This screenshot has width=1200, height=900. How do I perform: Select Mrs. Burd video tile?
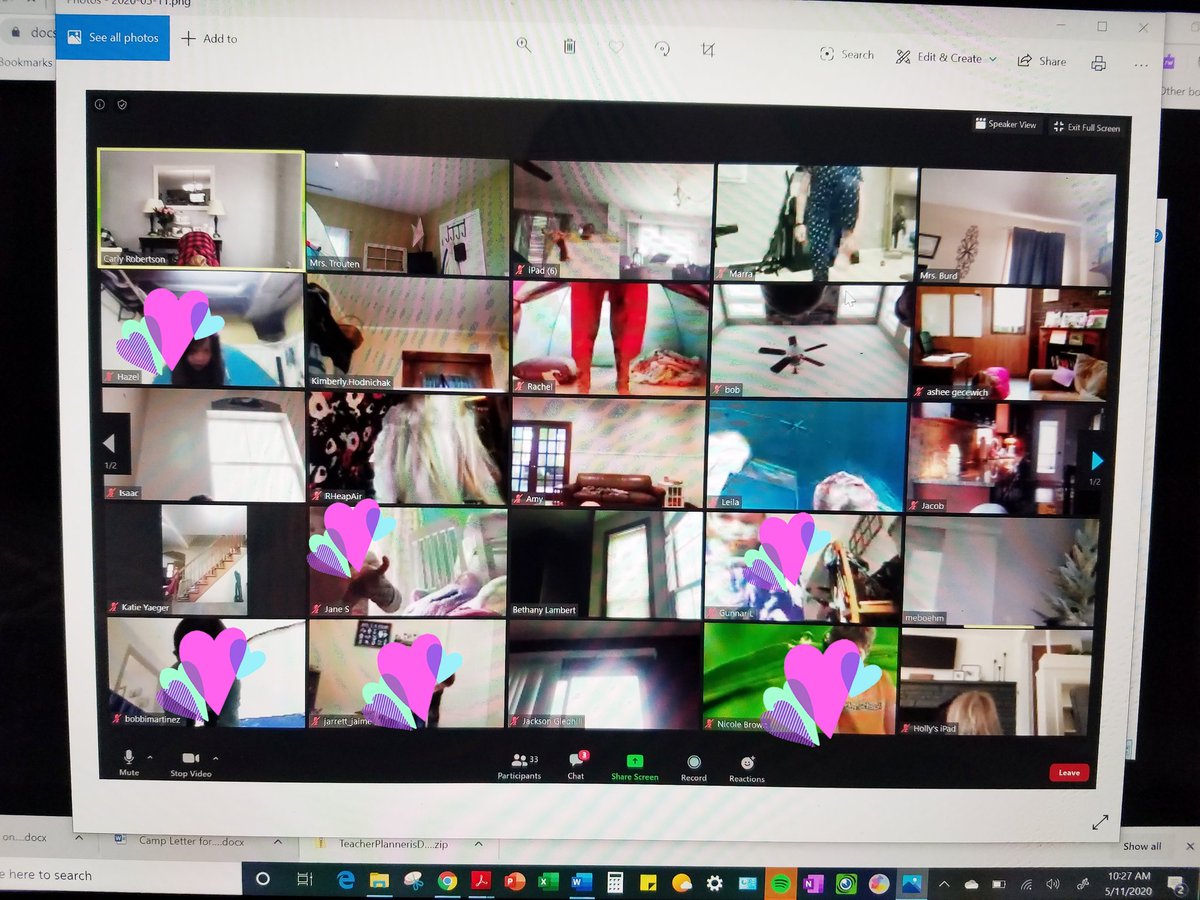point(1016,227)
